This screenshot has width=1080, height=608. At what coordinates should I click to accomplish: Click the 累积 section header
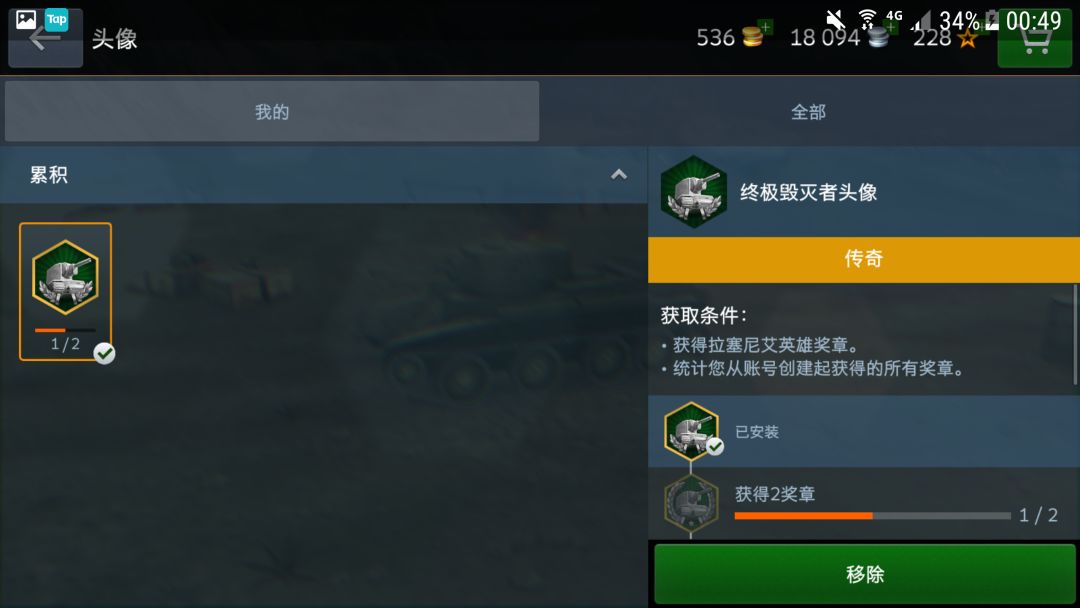(x=324, y=175)
